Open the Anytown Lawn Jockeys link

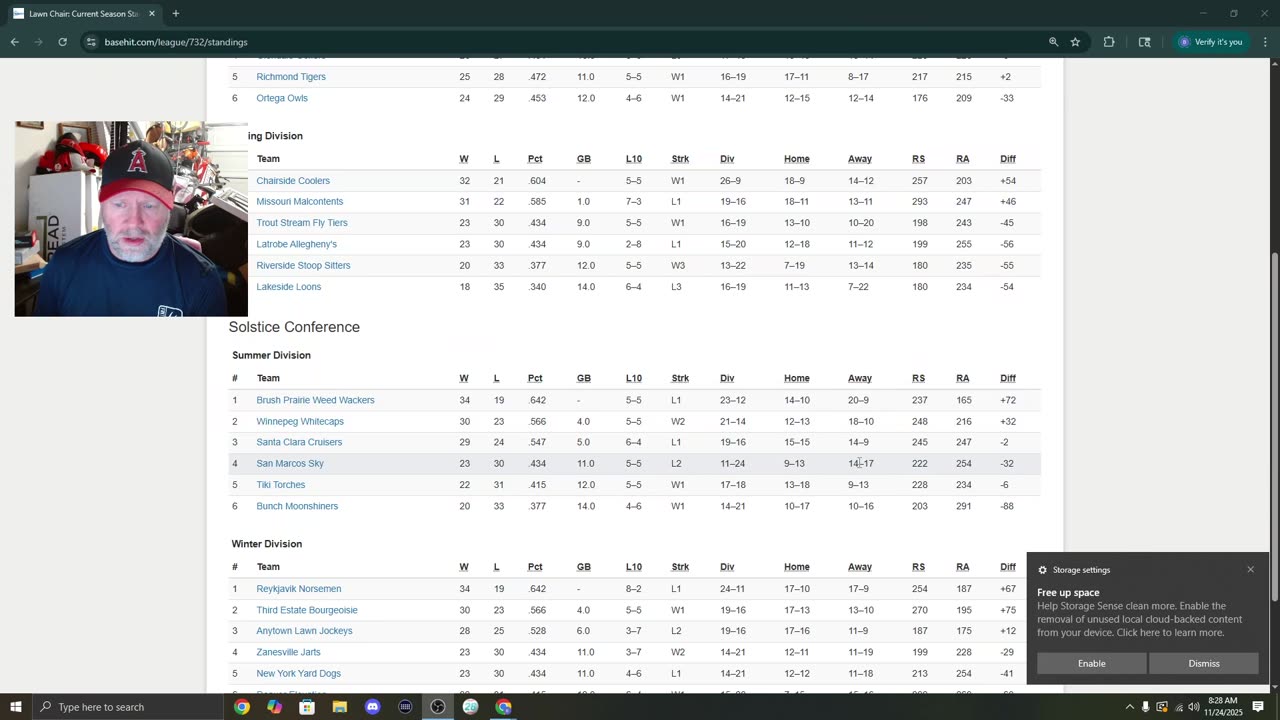[304, 631]
